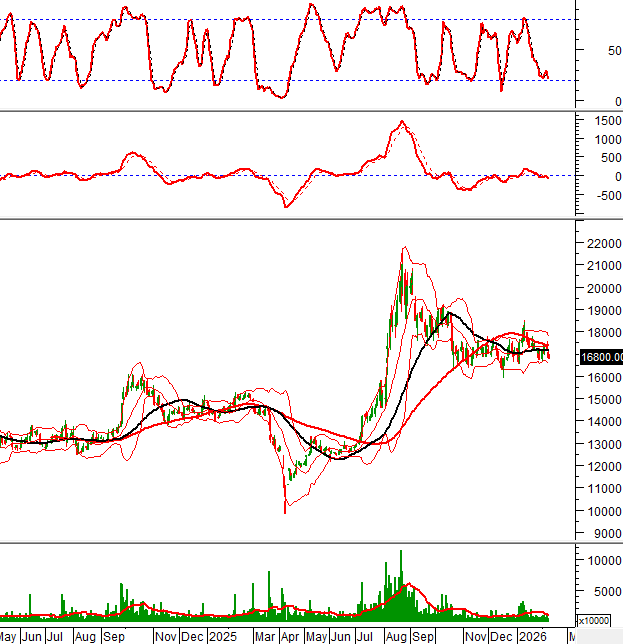This screenshot has width=623, height=644.
Task: Select the 2025 label on time axis
Action: [x=222, y=635]
